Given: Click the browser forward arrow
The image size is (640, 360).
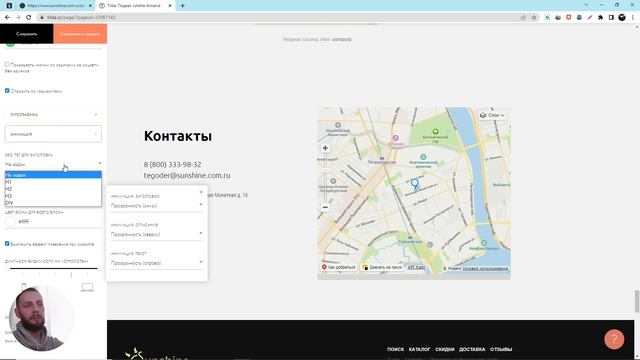Looking at the screenshot, I should (x=18, y=17).
